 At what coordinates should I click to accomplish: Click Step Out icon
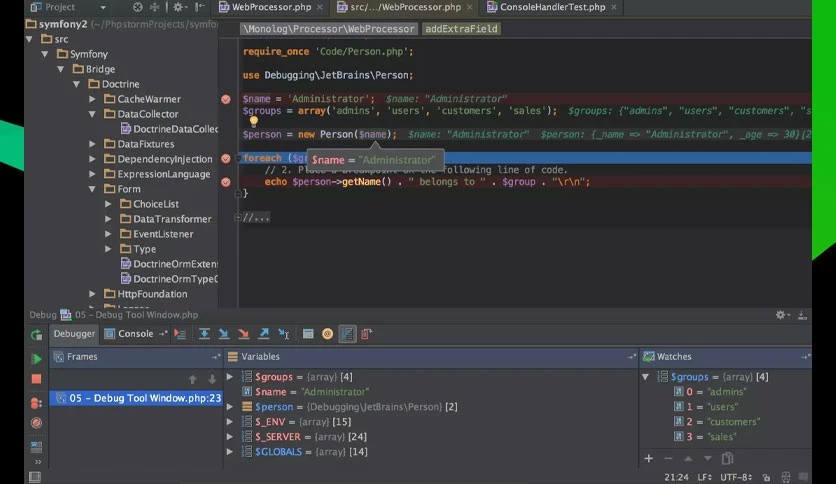click(x=263, y=334)
